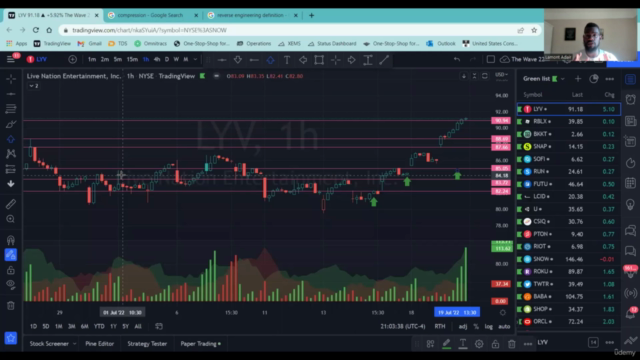Open the timeframe dropdown arrow

point(195,60)
